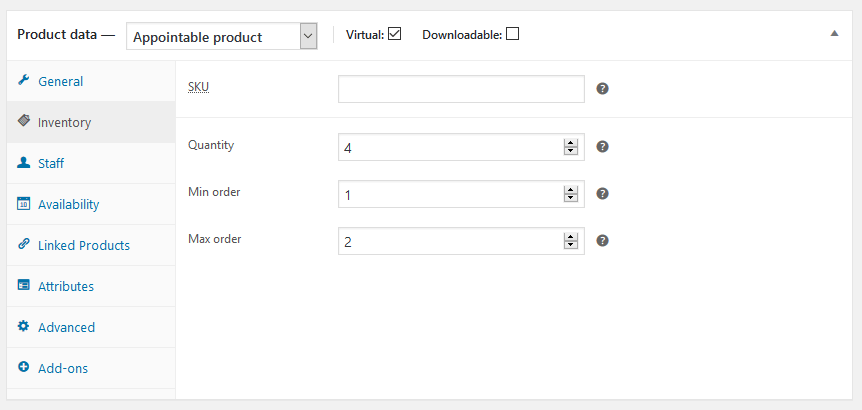Click the help icon beside Max order
862x410 pixels.
point(603,241)
